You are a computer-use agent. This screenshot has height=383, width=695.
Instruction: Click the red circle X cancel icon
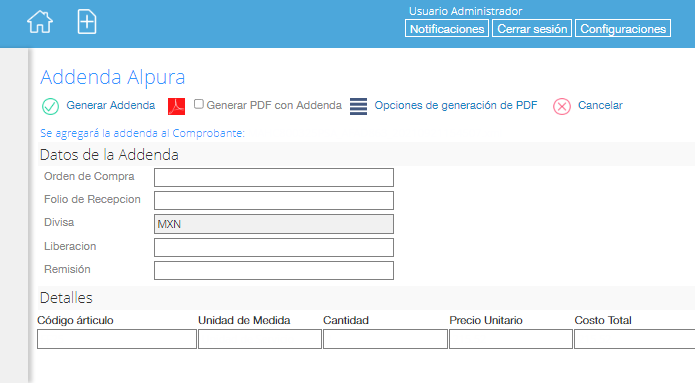562,106
